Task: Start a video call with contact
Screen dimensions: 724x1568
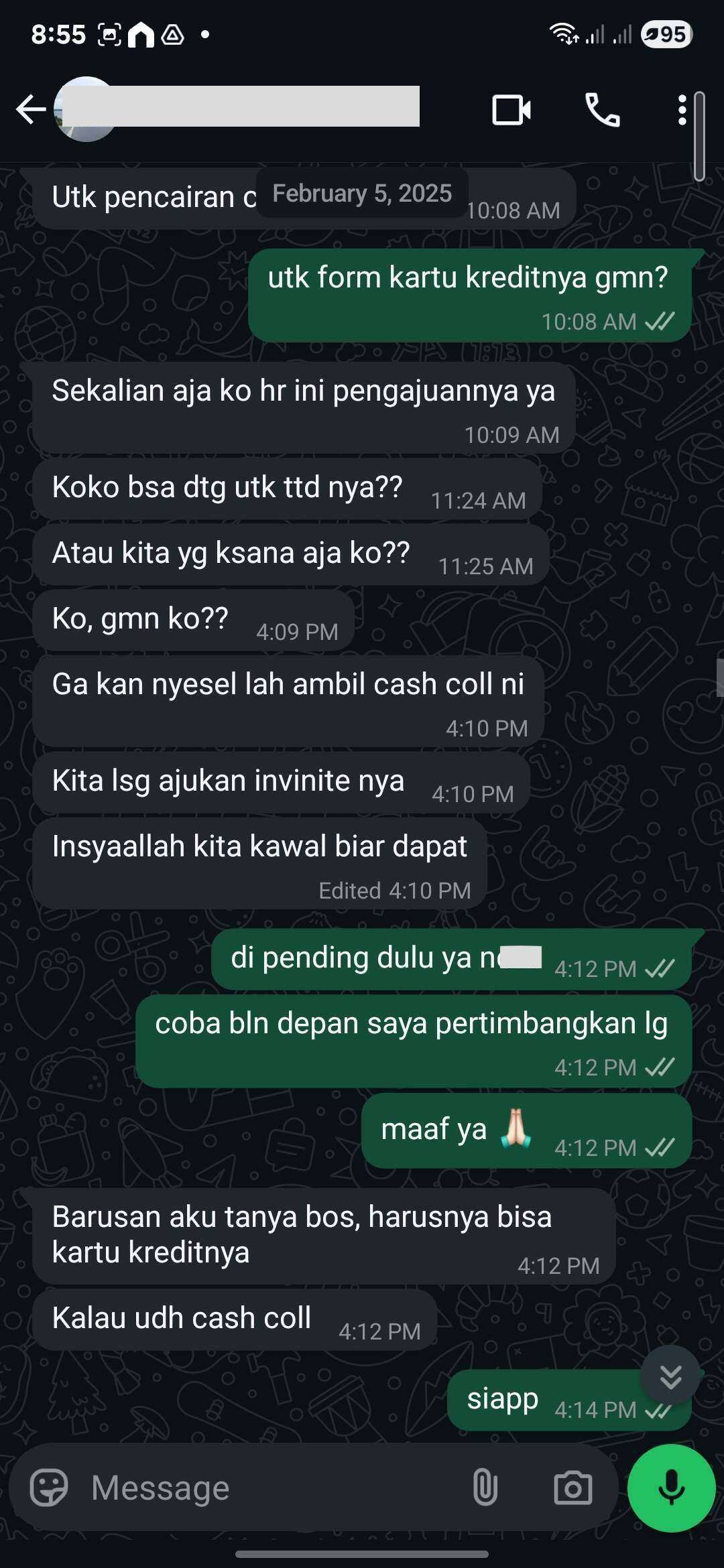Action: pyautogui.click(x=511, y=110)
